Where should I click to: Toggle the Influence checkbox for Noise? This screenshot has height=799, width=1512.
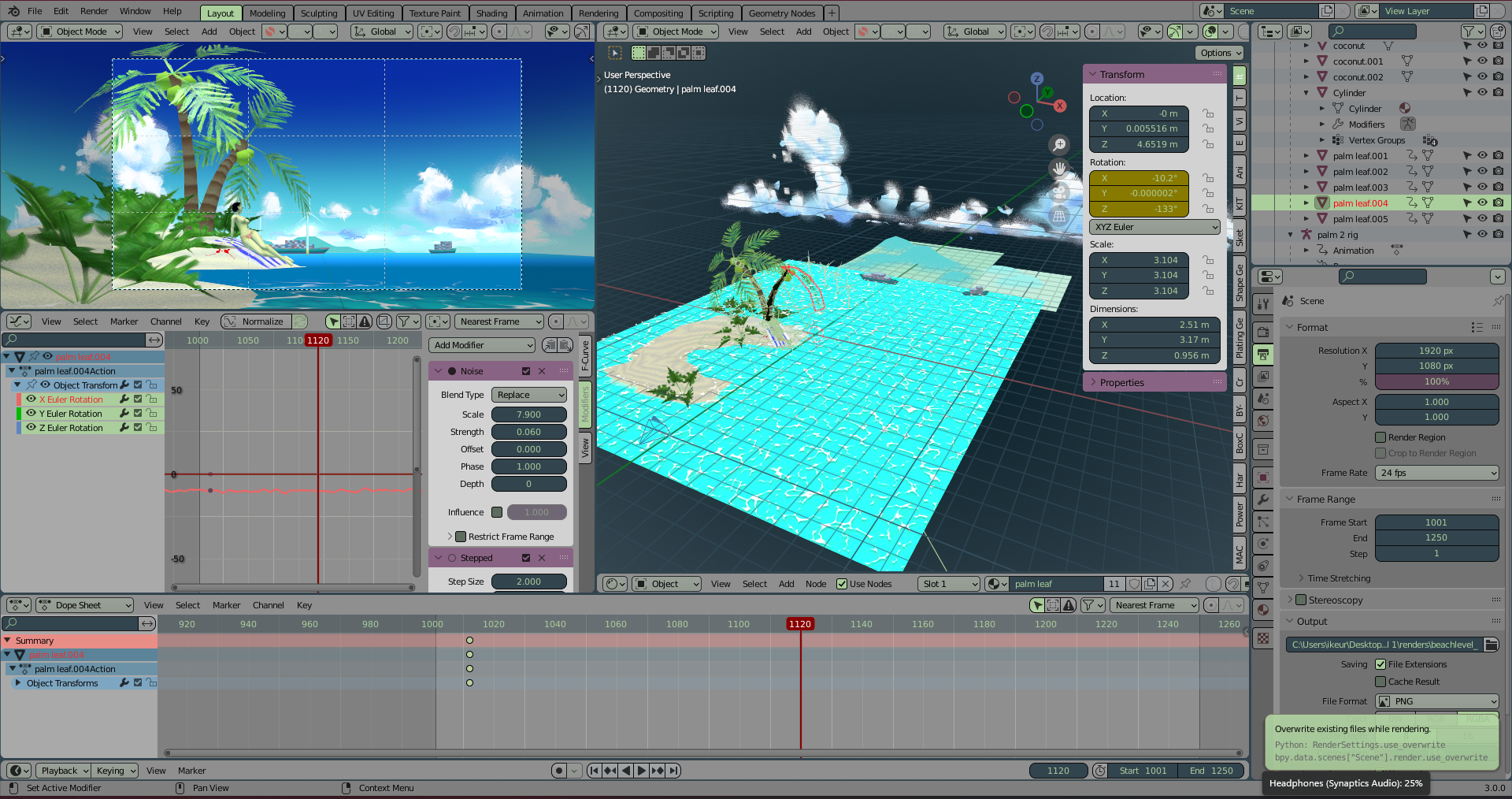(497, 512)
